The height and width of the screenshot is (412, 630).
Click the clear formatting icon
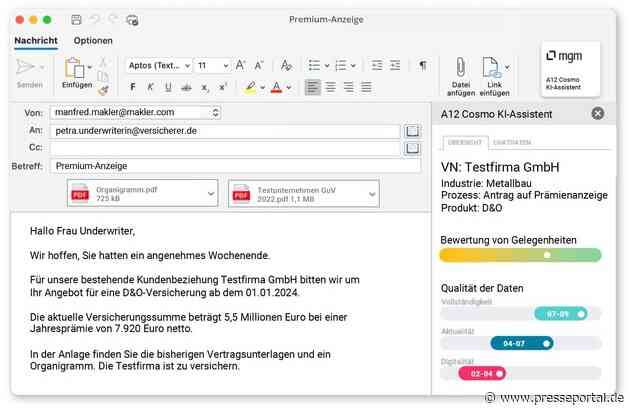286,65
